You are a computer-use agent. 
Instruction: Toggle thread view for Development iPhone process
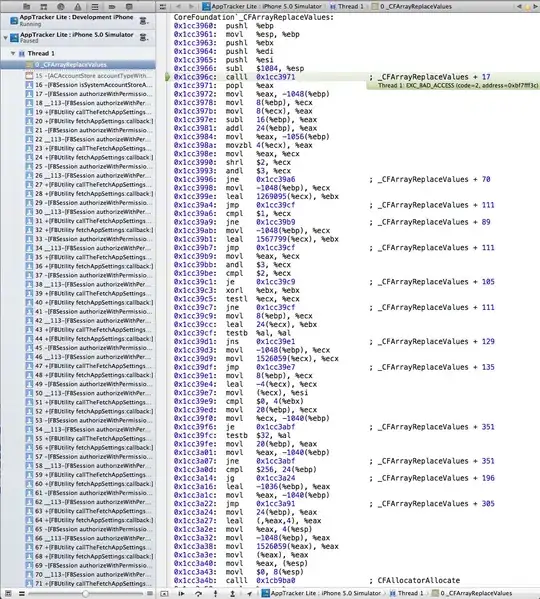(x=143, y=21)
